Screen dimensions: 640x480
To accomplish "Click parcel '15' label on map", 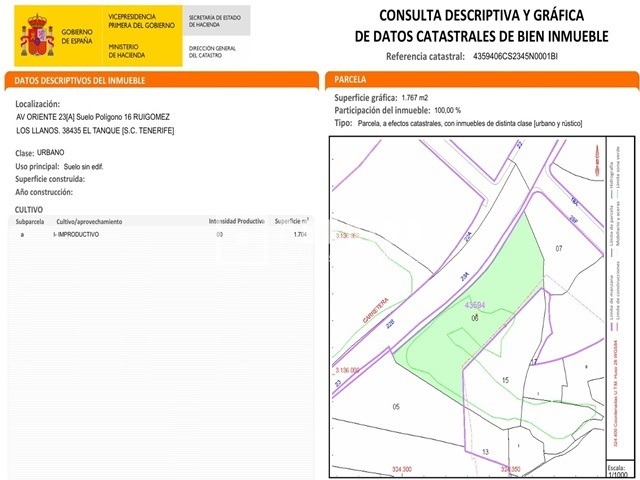I will coord(505,380).
